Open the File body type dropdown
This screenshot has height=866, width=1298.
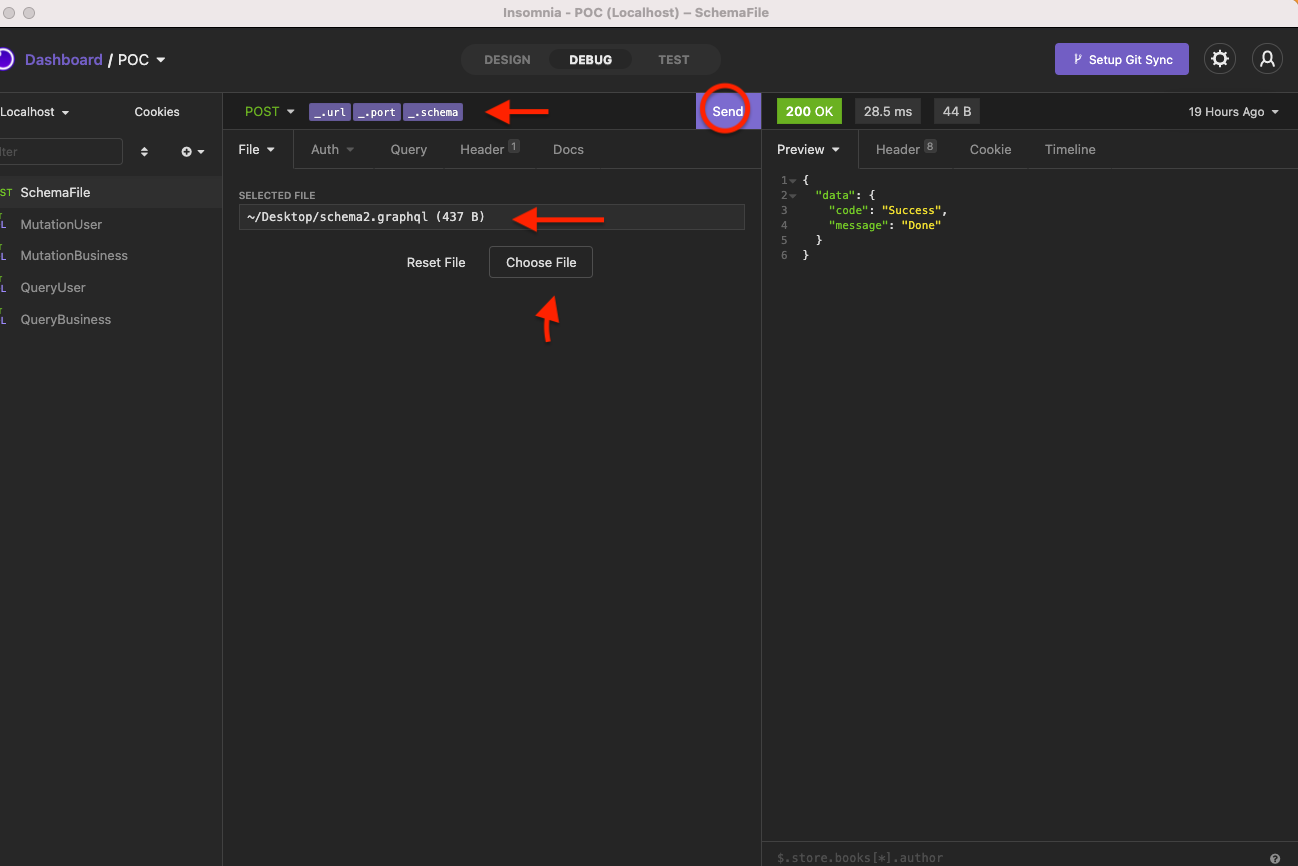(257, 149)
